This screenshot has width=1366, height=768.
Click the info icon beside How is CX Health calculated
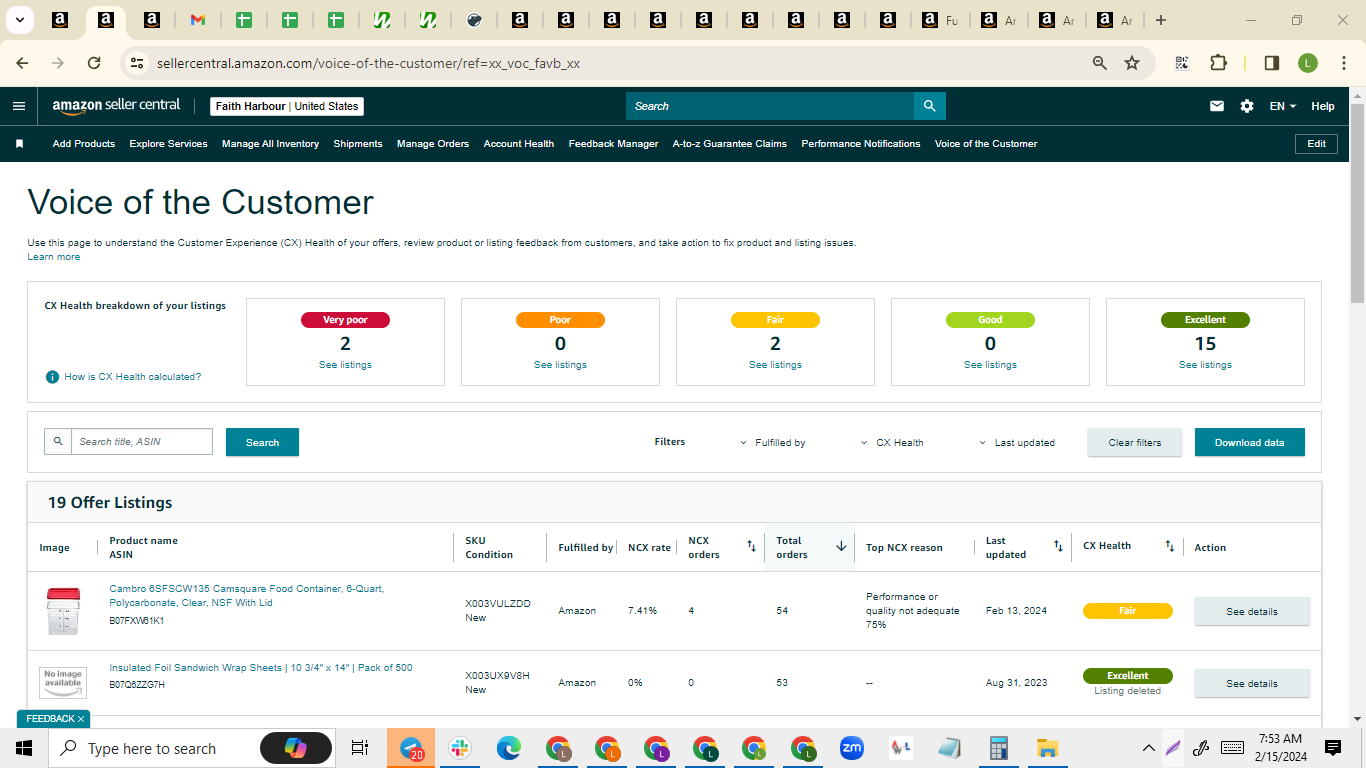coord(52,377)
